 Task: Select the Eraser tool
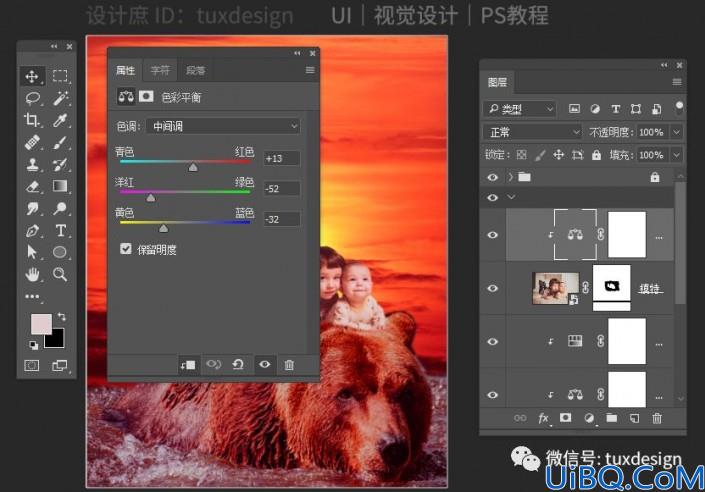[32, 186]
